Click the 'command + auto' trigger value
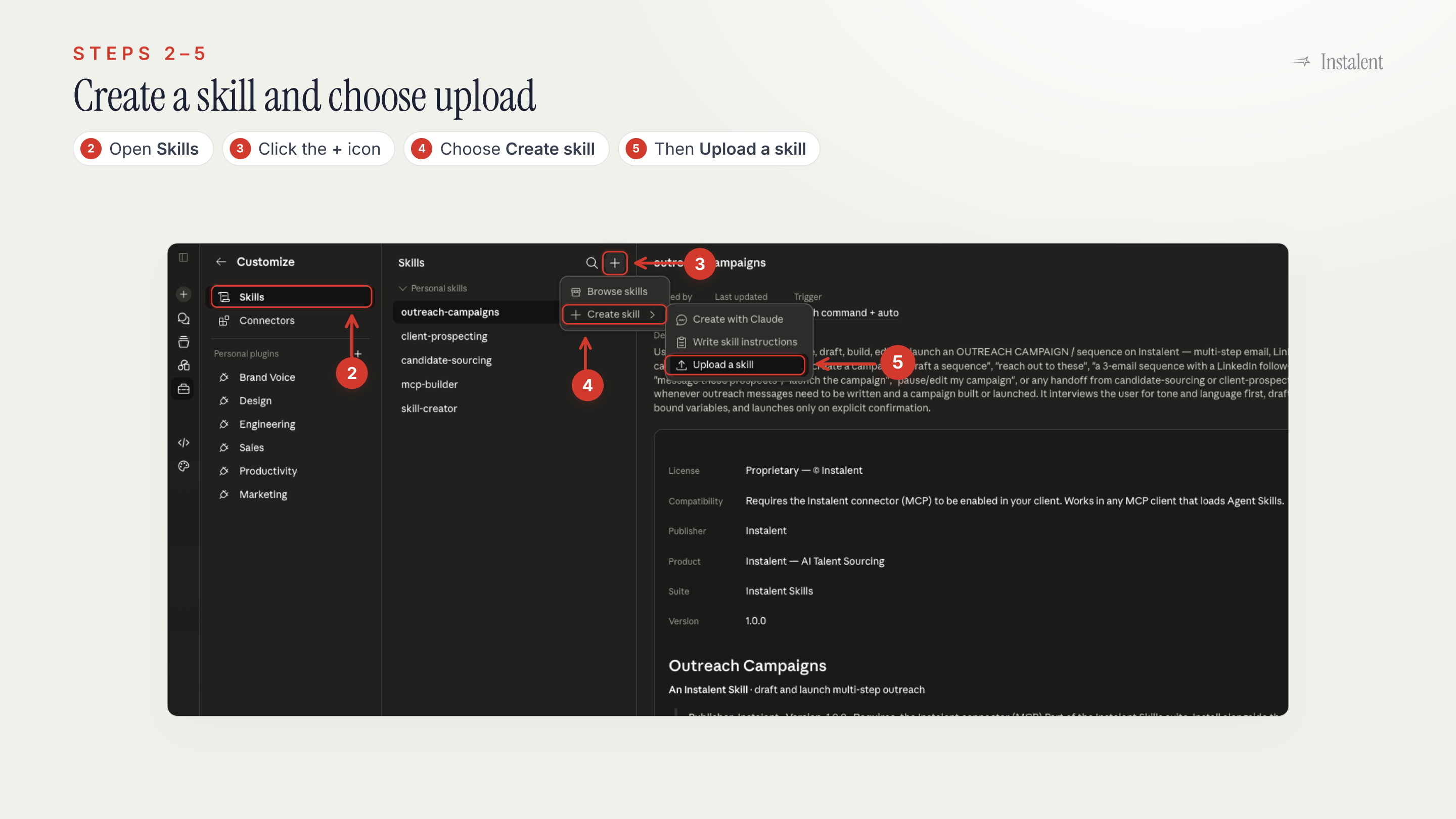1456x819 pixels. (x=859, y=312)
